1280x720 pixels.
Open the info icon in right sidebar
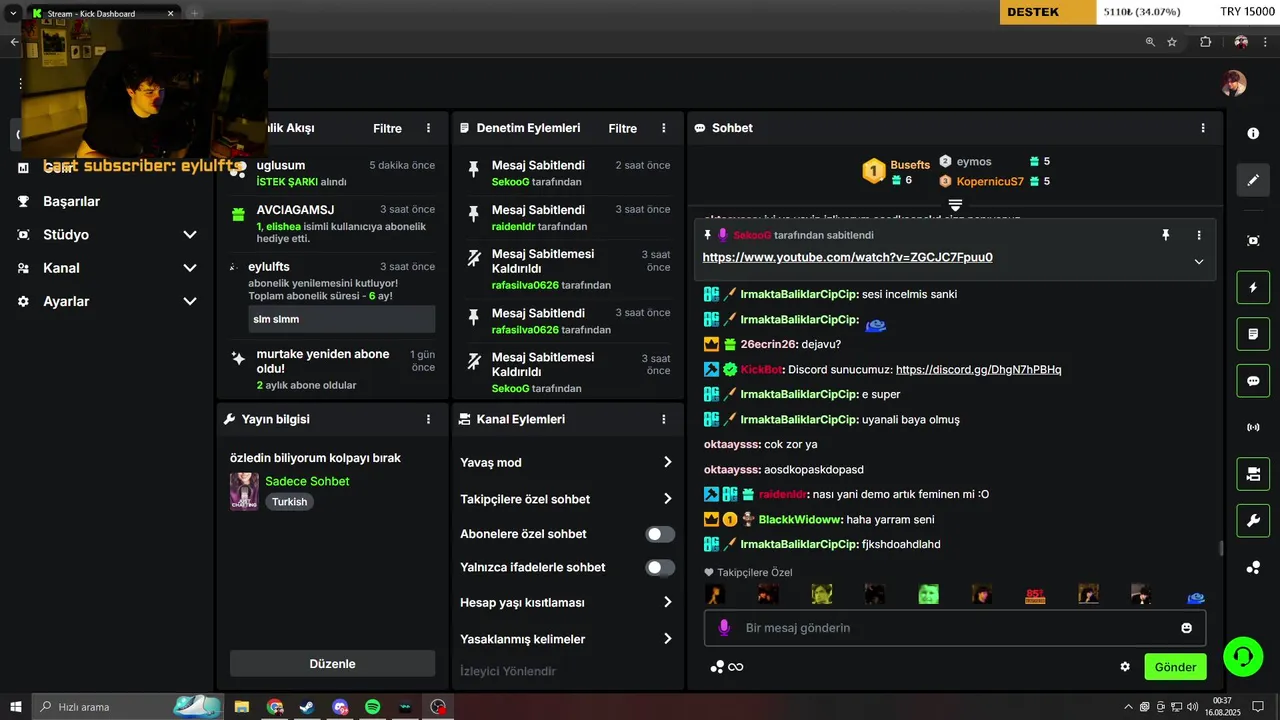1253,133
